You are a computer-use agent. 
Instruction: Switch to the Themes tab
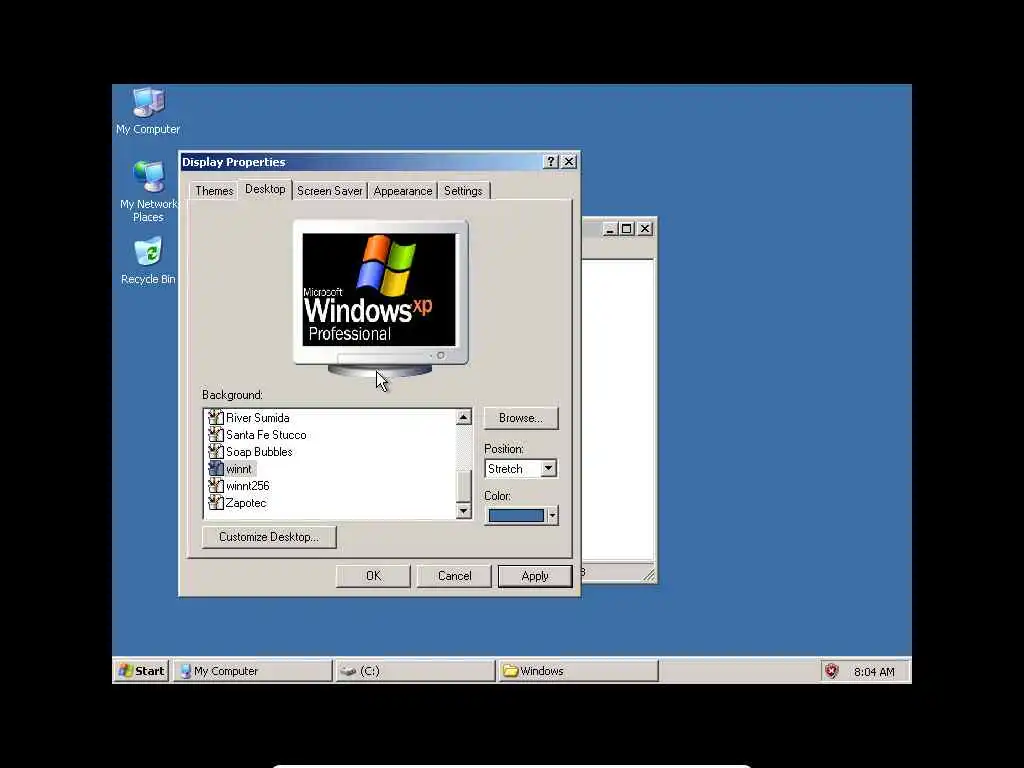tap(214, 191)
